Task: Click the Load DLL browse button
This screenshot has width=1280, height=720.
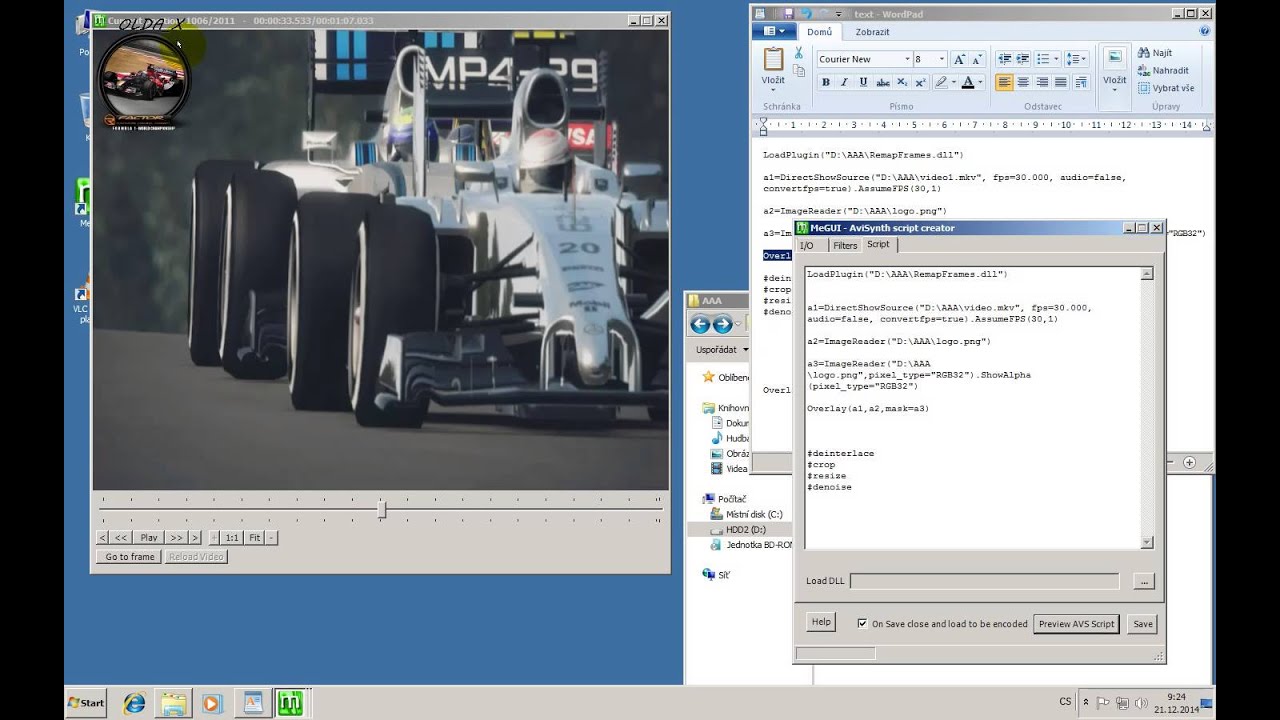Action: [x=1145, y=581]
